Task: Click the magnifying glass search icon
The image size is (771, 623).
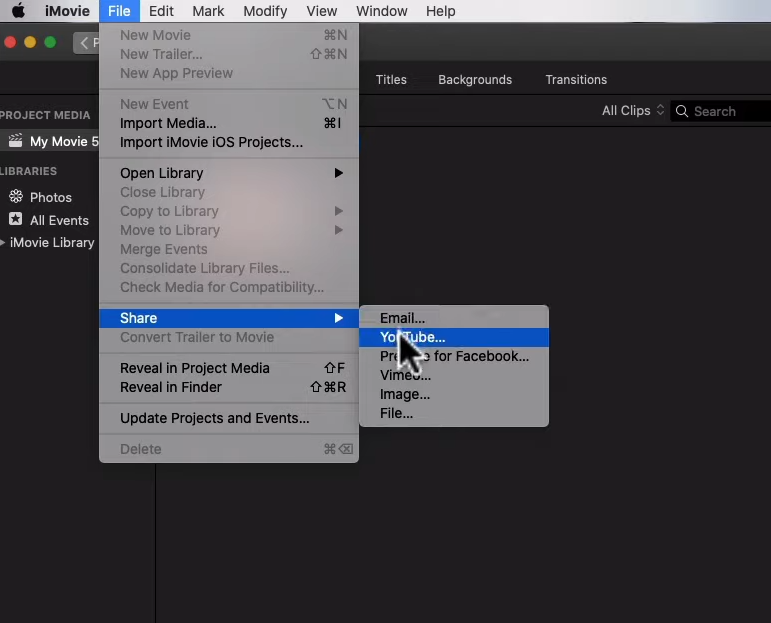Action: 682,111
